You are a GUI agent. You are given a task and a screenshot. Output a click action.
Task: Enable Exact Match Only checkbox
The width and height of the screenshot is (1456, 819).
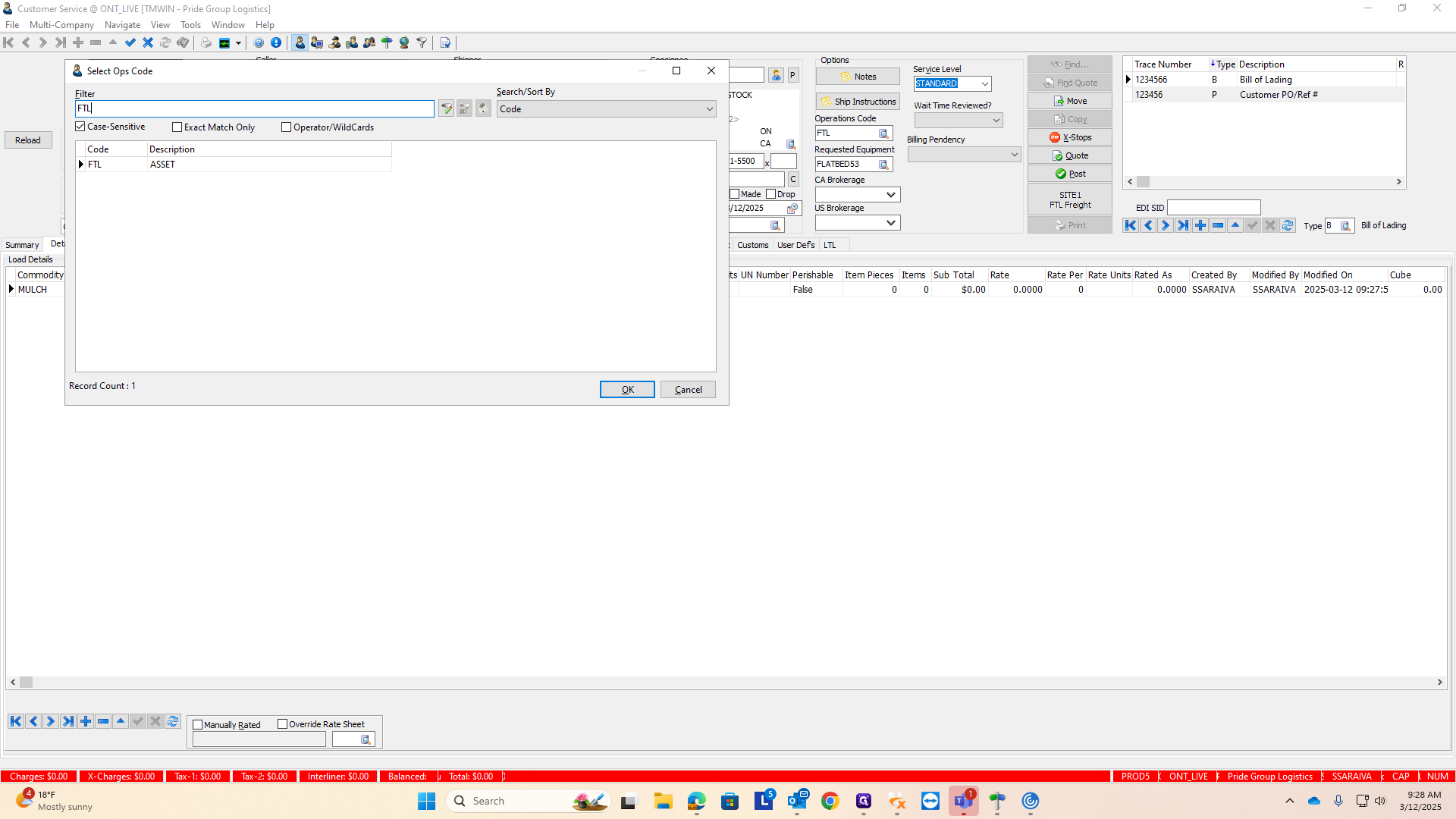coord(177,127)
